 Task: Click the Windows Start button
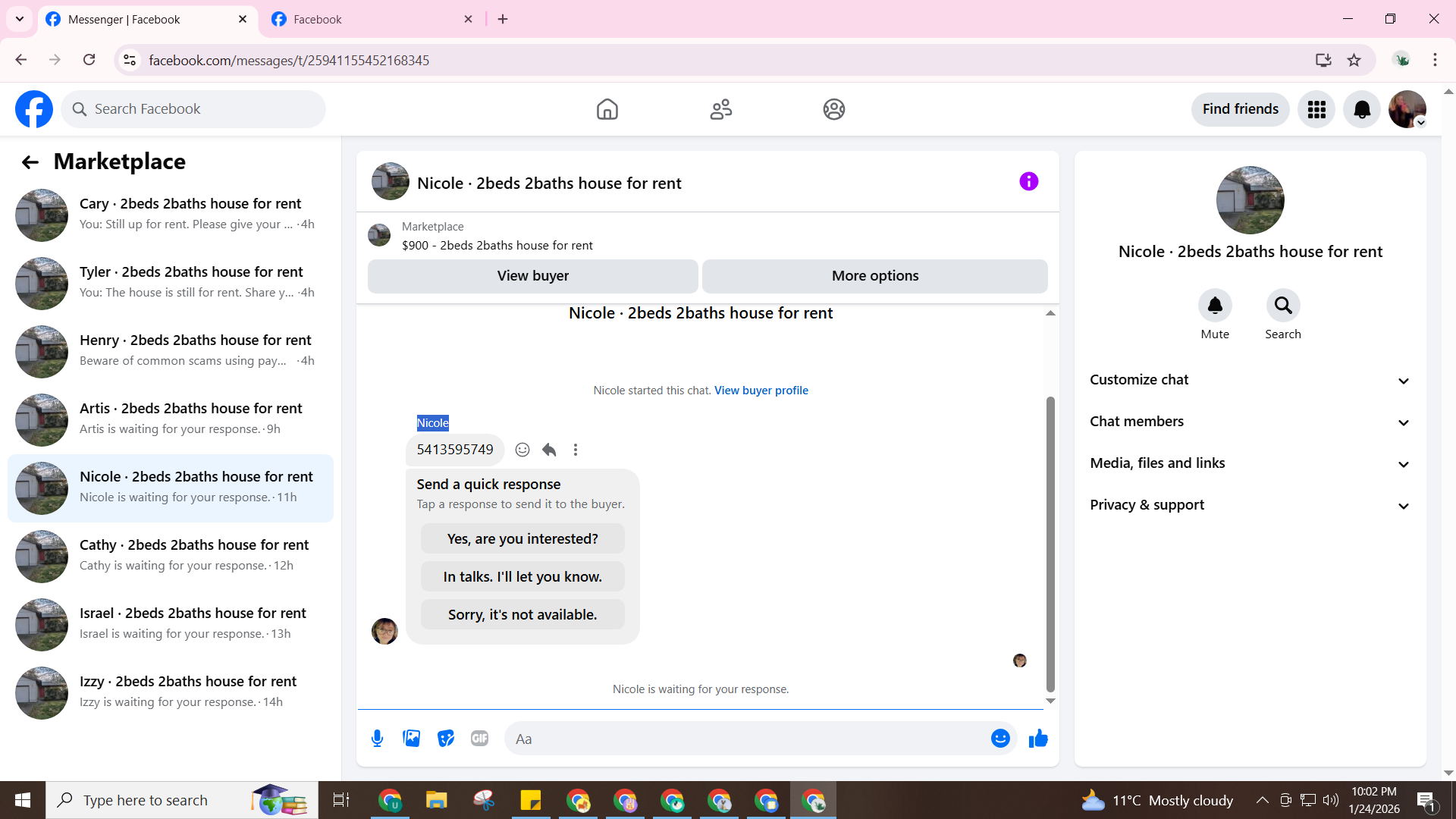(x=22, y=800)
